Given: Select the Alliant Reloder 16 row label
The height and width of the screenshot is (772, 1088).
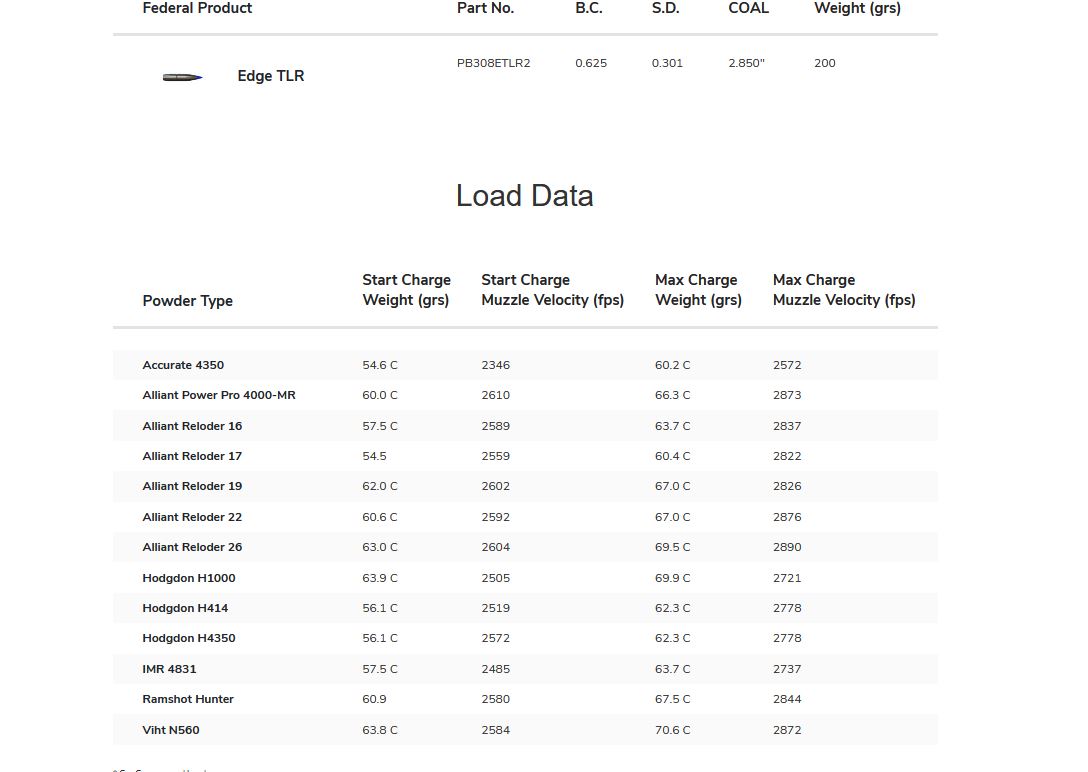Looking at the screenshot, I should [x=192, y=426].
